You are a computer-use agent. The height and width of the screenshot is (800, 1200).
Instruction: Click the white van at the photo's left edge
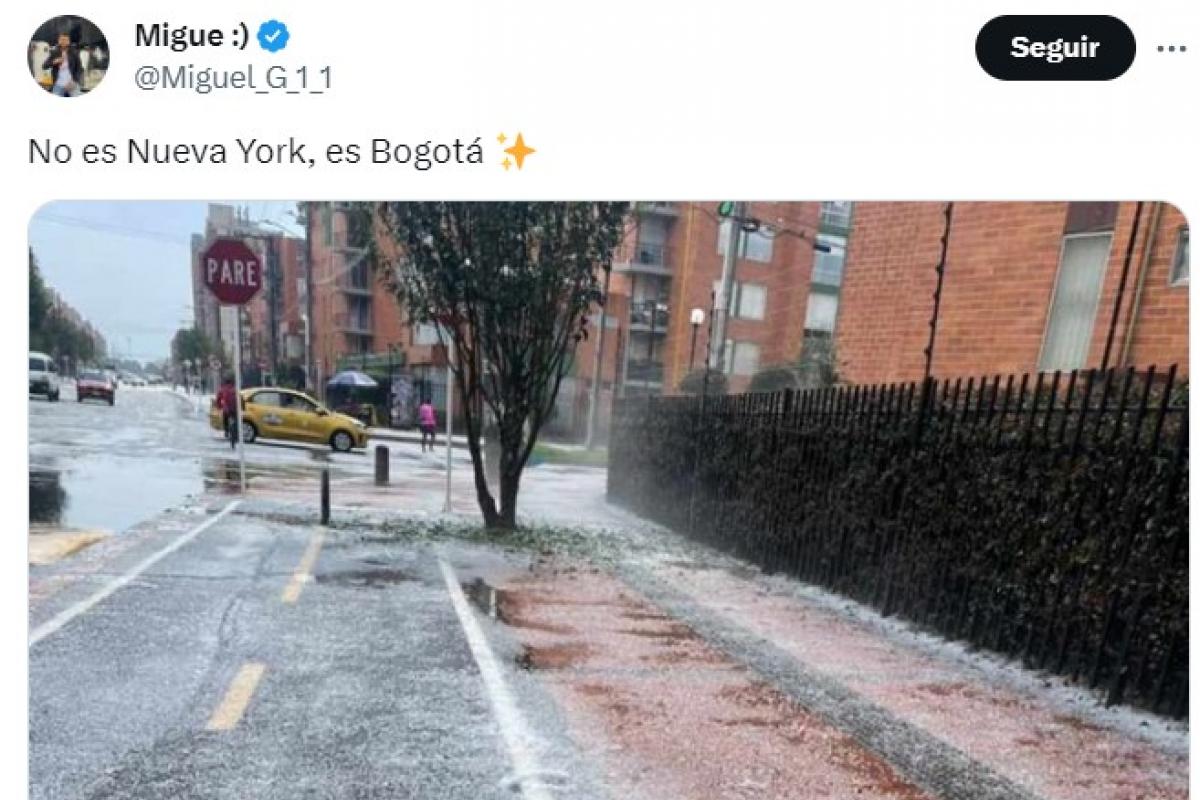(43, 376)
